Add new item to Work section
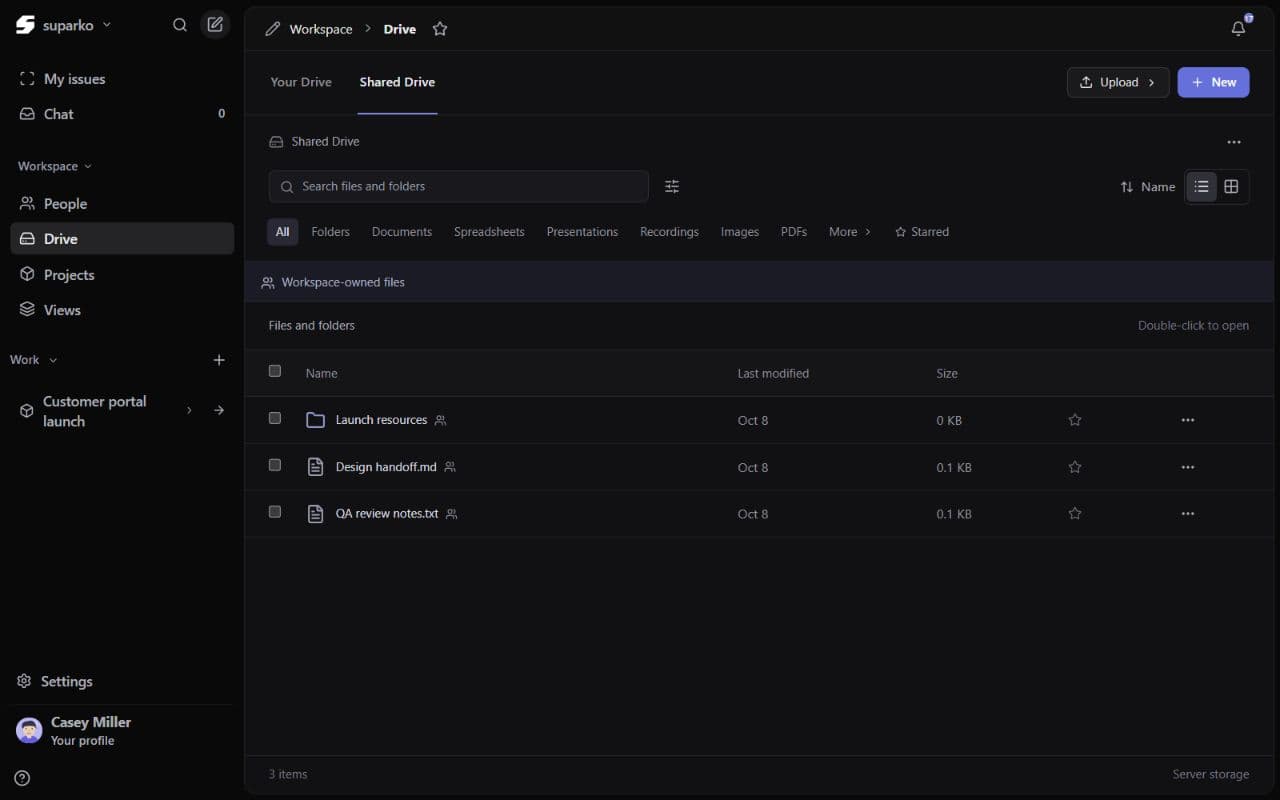Screen dimensions: 1280x800 (219, 360)
